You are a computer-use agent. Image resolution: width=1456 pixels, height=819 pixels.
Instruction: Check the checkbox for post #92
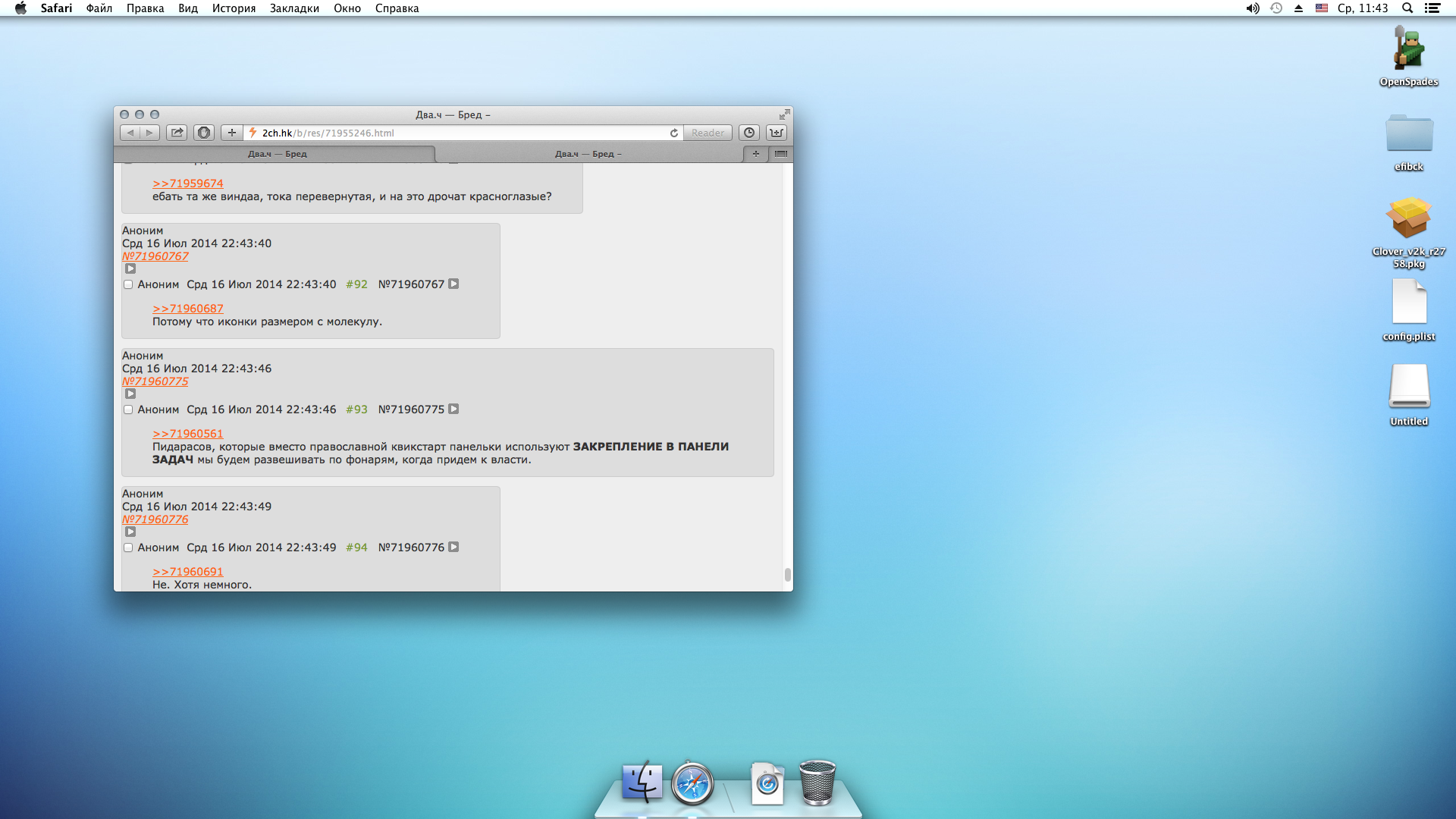(x=128, y=284)
